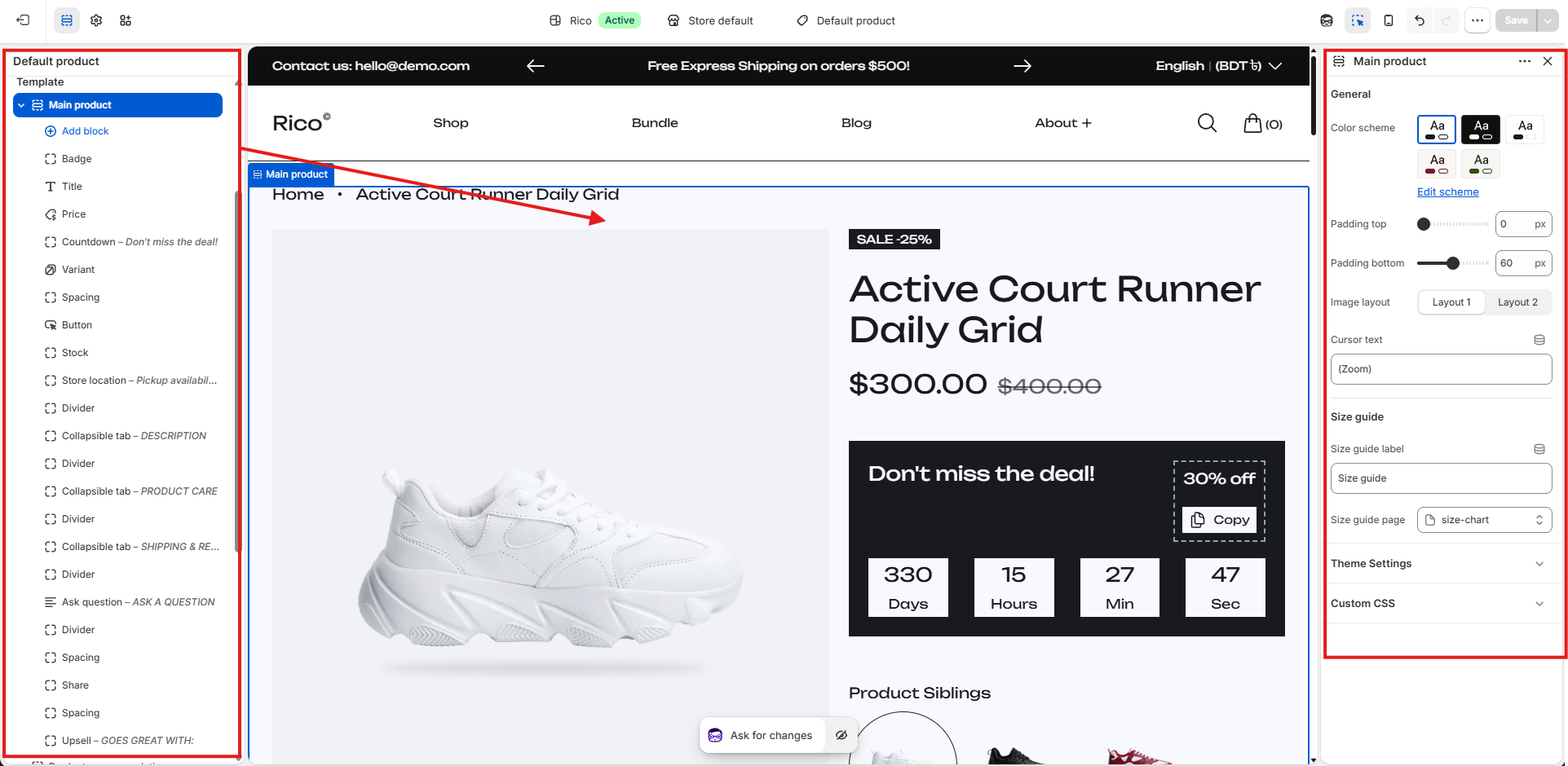Undo the last change
This screenshot has height=766, width=1568.
[x=1420, y=20]
